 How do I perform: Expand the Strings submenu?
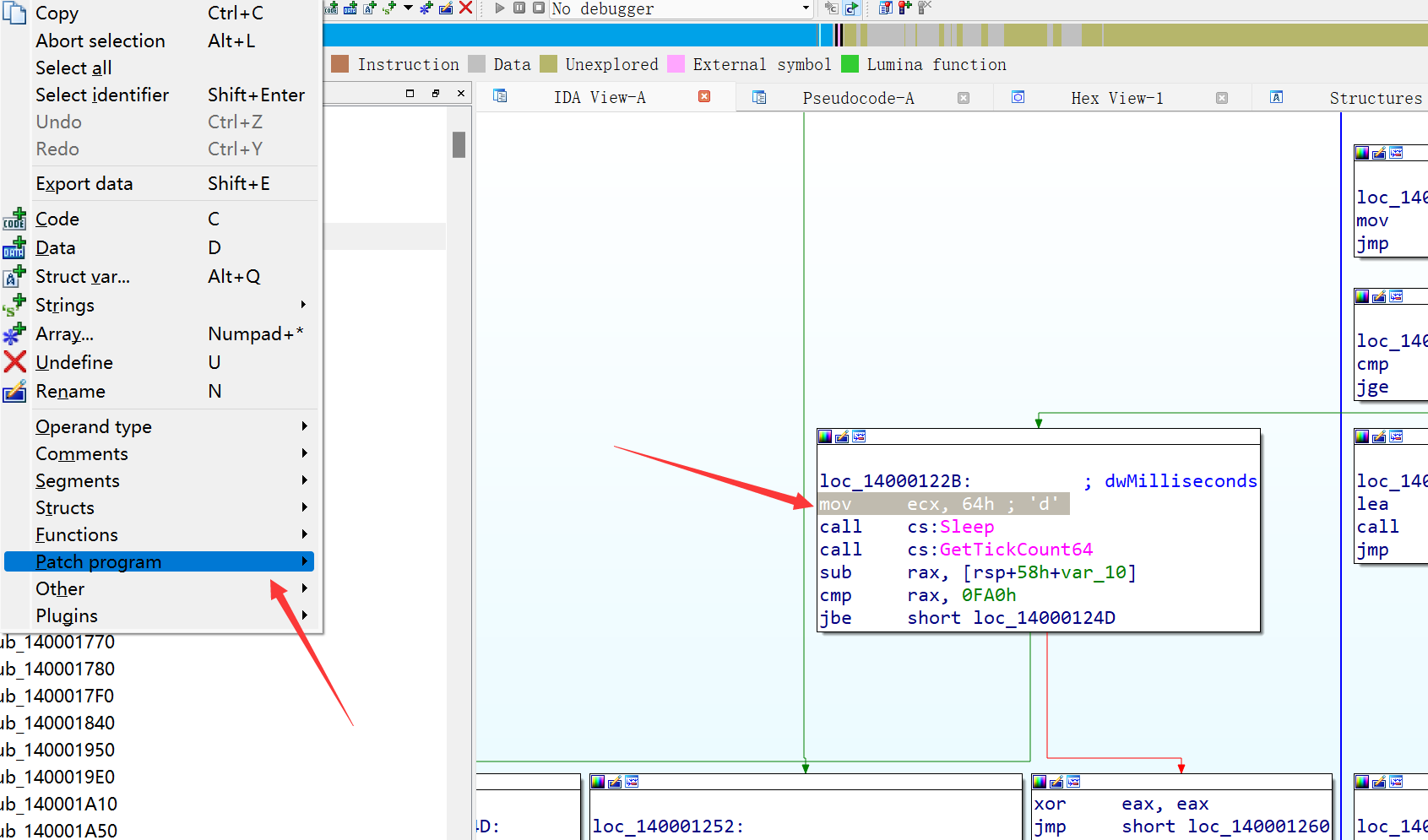[x=160, y=305]
